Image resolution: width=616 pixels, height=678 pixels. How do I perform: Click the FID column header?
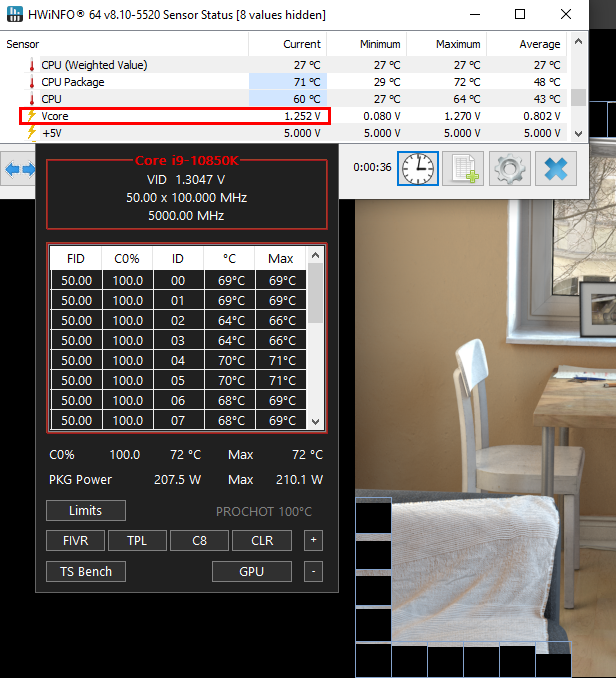[x=76, y=259]
